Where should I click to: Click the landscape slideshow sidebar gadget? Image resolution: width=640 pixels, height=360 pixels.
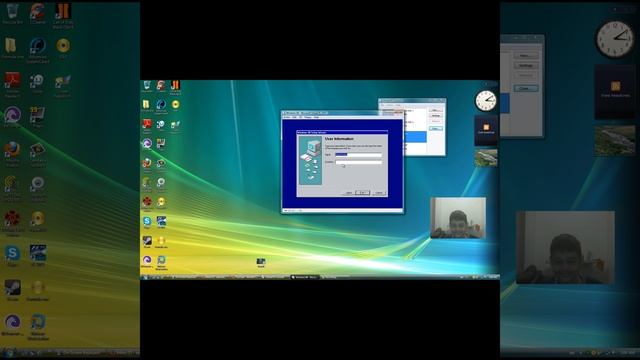coord(486,158)
